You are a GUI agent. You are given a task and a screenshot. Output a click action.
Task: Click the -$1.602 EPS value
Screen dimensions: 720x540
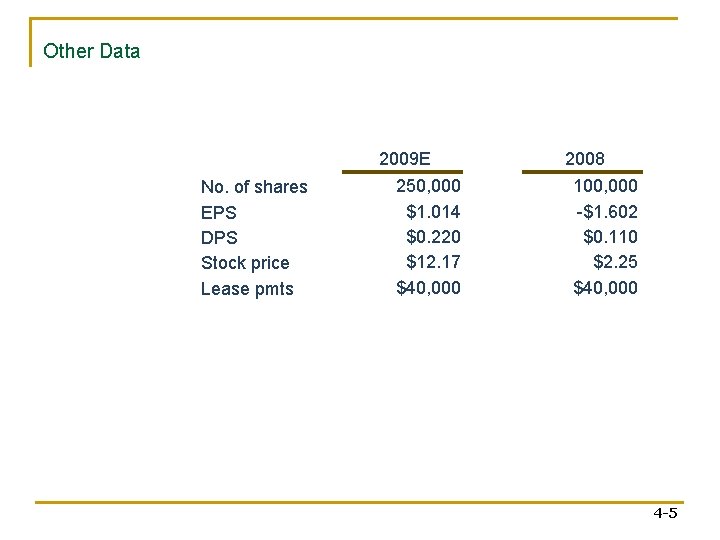pos(605,212)
